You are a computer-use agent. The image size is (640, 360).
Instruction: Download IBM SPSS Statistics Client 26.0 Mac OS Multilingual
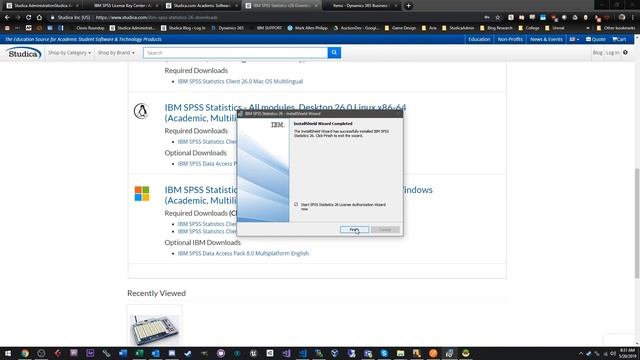(x=240, y=81)
